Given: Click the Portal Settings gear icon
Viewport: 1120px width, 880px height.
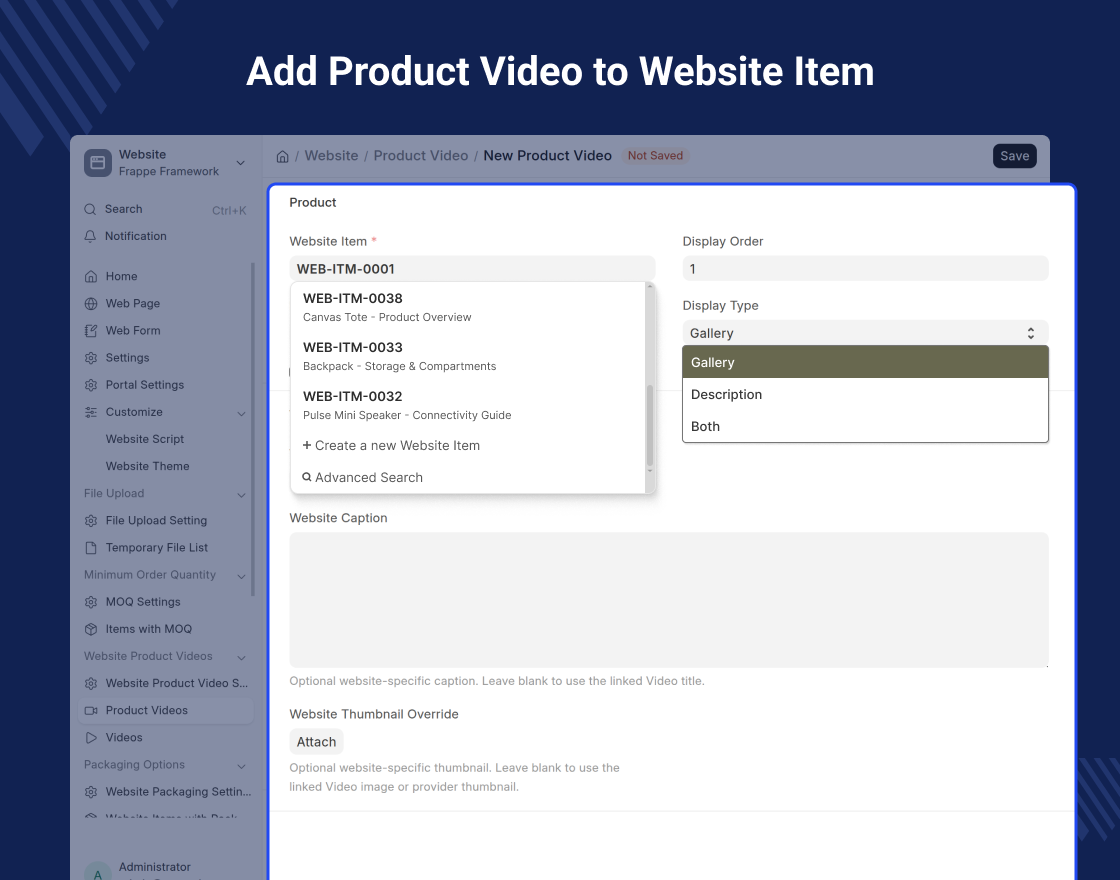Looking at the screenshot, I should (91, 385).
